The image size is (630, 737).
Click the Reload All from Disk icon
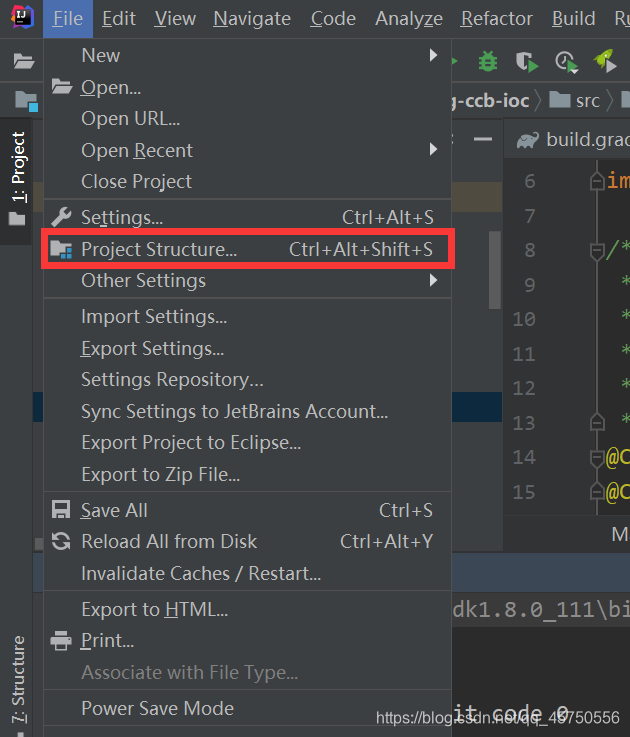click(61, 541)
